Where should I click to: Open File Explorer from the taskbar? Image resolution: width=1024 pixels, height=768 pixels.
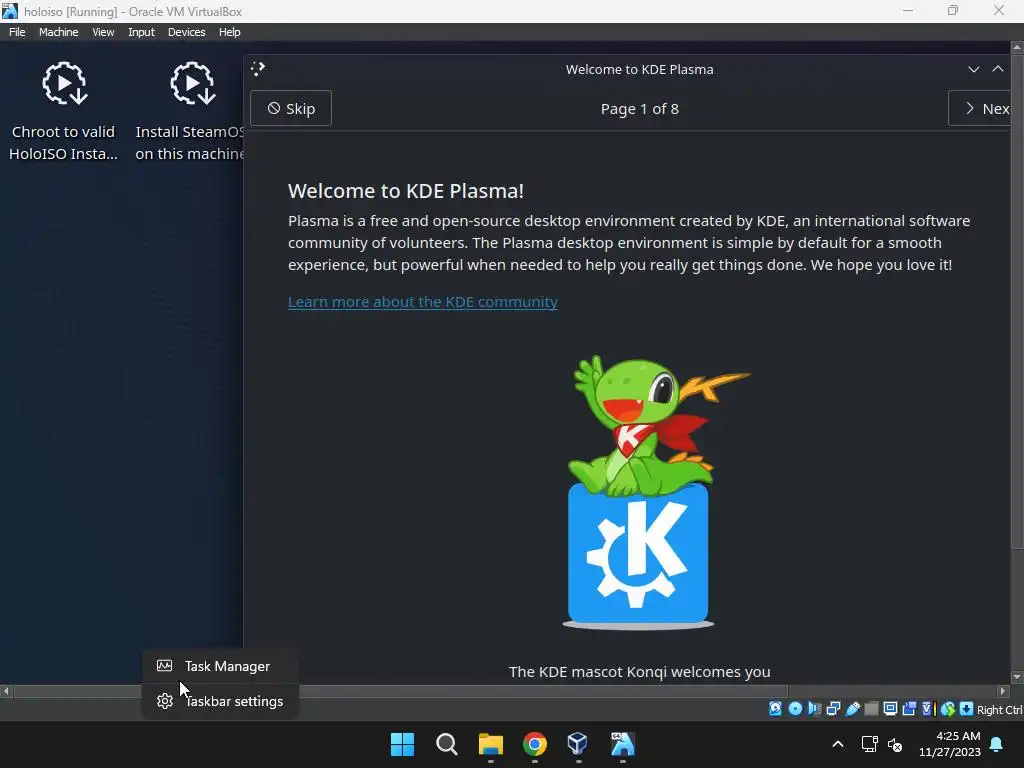490,744
